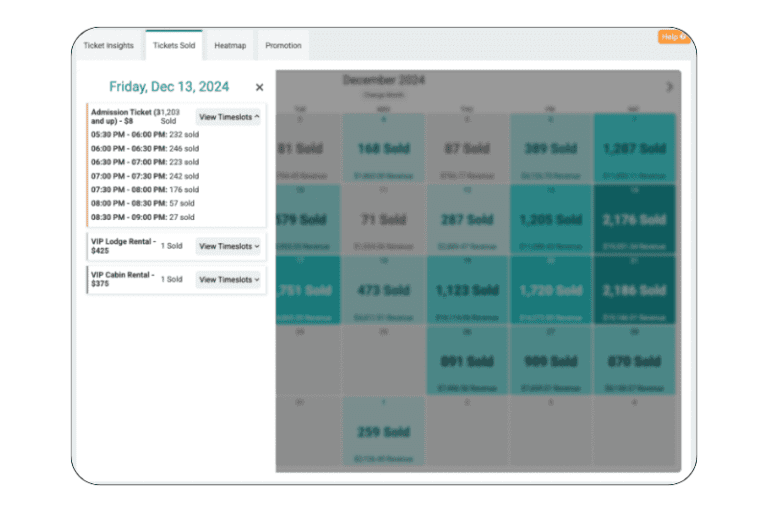This screenshot has width=768, height=512.
Task: Expand View Timeslots for VIP Cabin Rental
Action: point(228,280)
